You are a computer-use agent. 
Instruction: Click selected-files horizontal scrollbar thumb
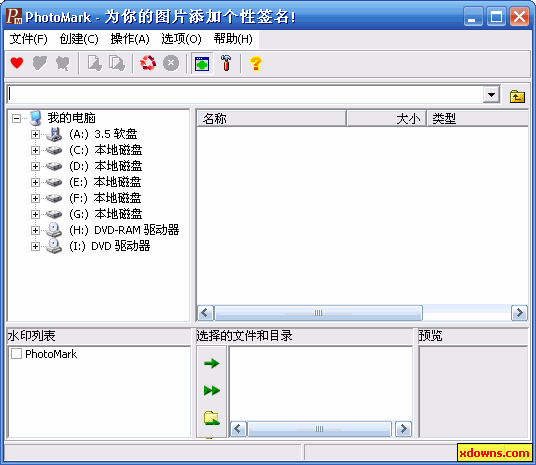point(319,428)
